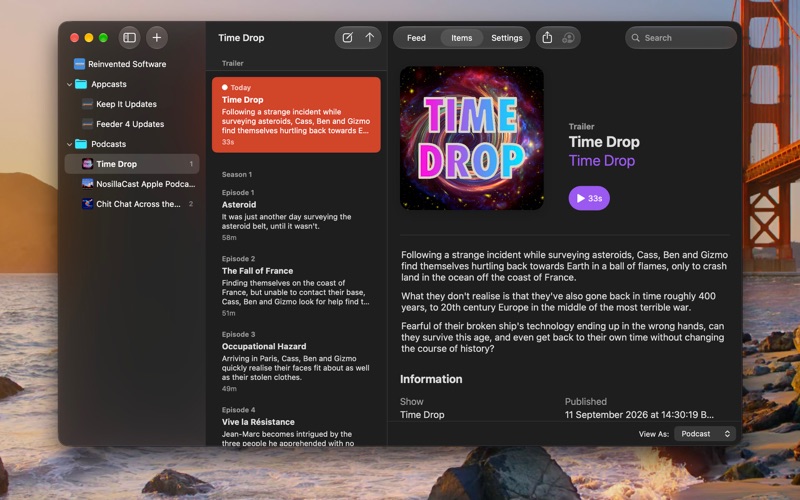Switch to the Settings tab
The height and width of the screenshot is (500, 800).
click(507, 38)
